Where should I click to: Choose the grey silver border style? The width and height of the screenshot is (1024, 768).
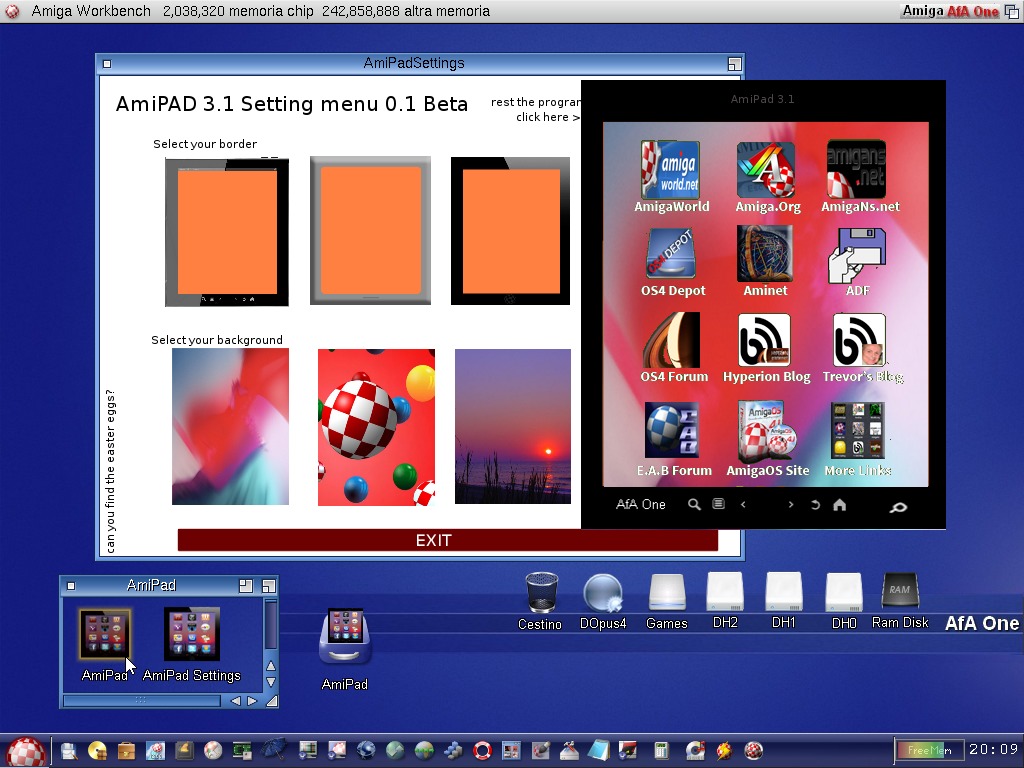pos(370,231)
